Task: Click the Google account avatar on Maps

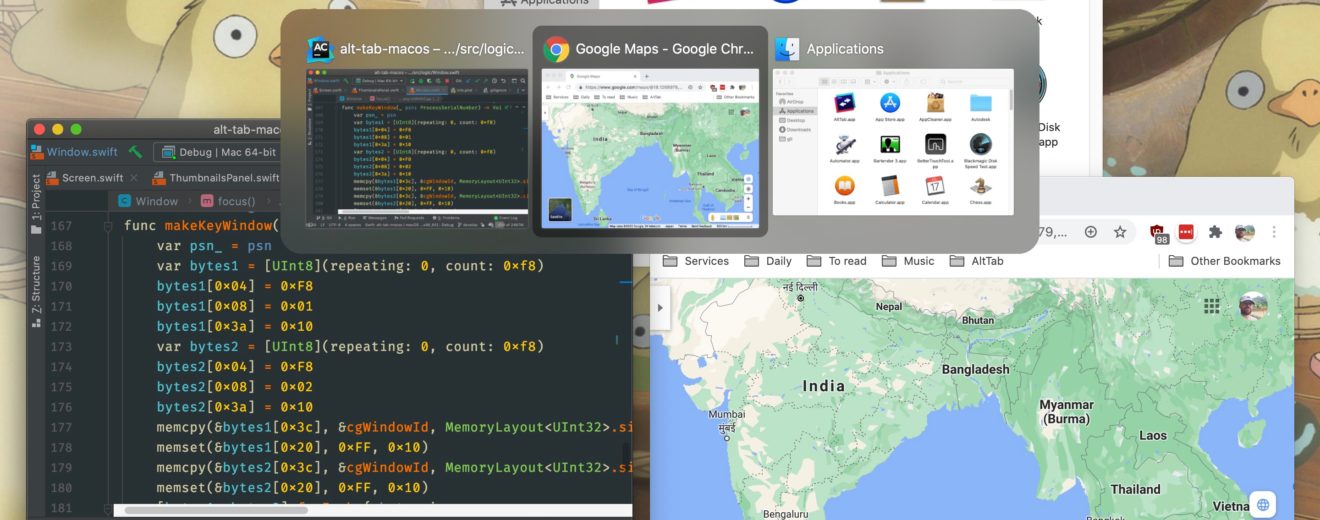Action: pos(1253,306)
